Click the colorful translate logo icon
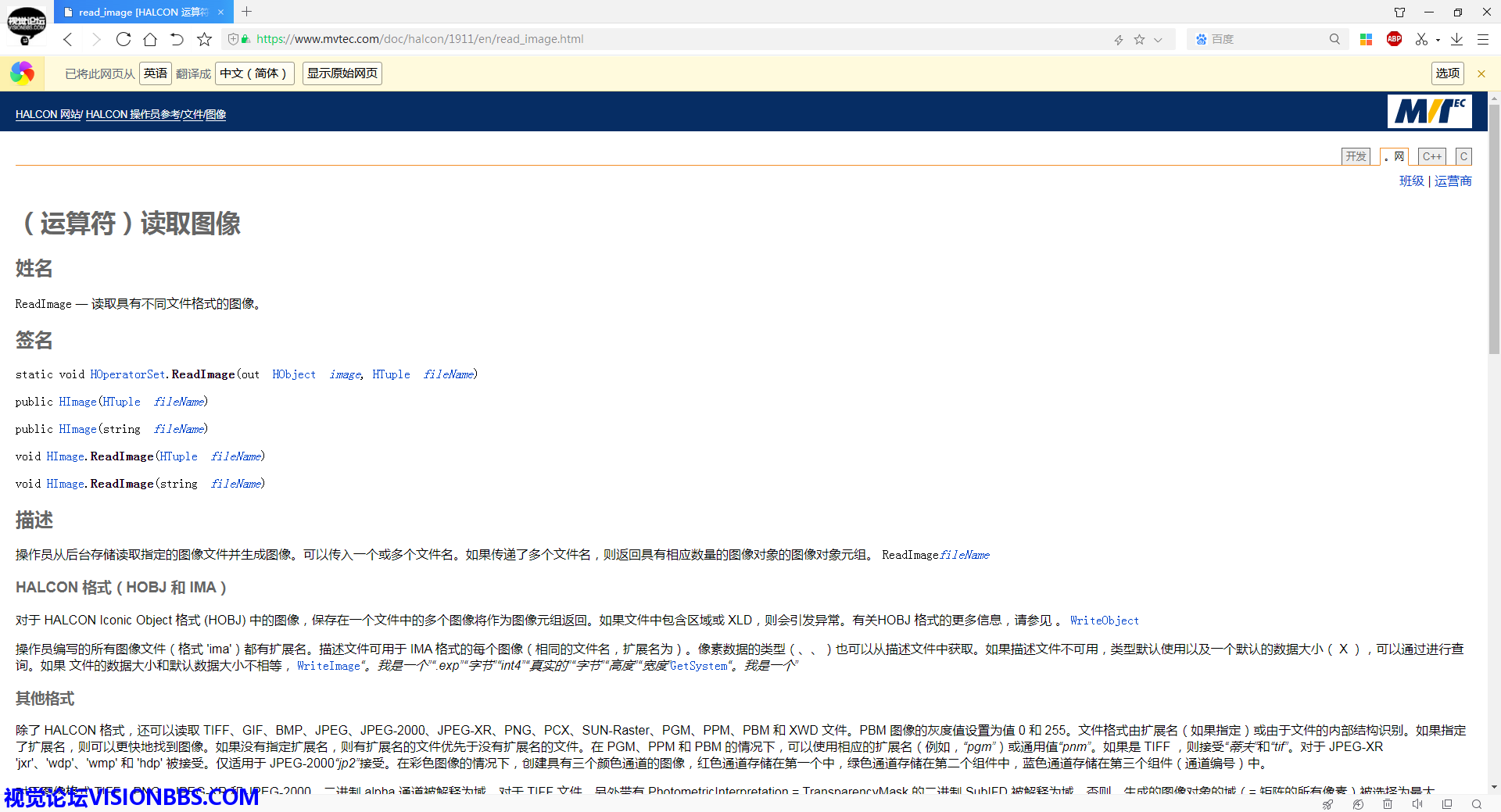1501x812 pixels. tap(22, 73)
